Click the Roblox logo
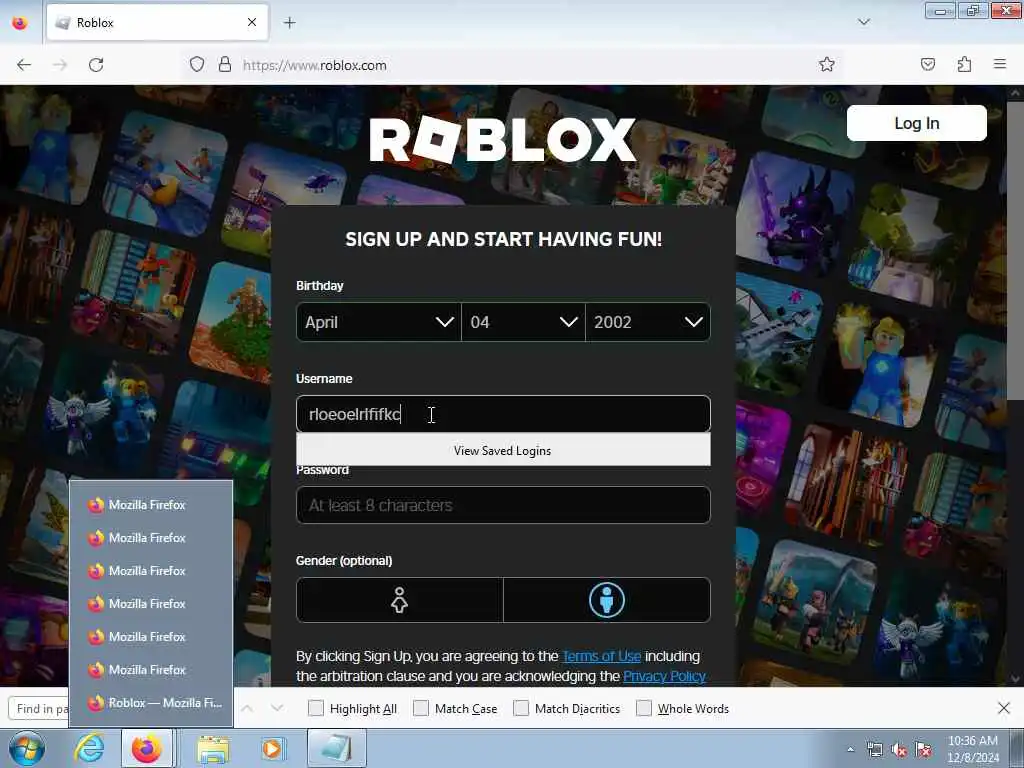 tap(503, 139)
